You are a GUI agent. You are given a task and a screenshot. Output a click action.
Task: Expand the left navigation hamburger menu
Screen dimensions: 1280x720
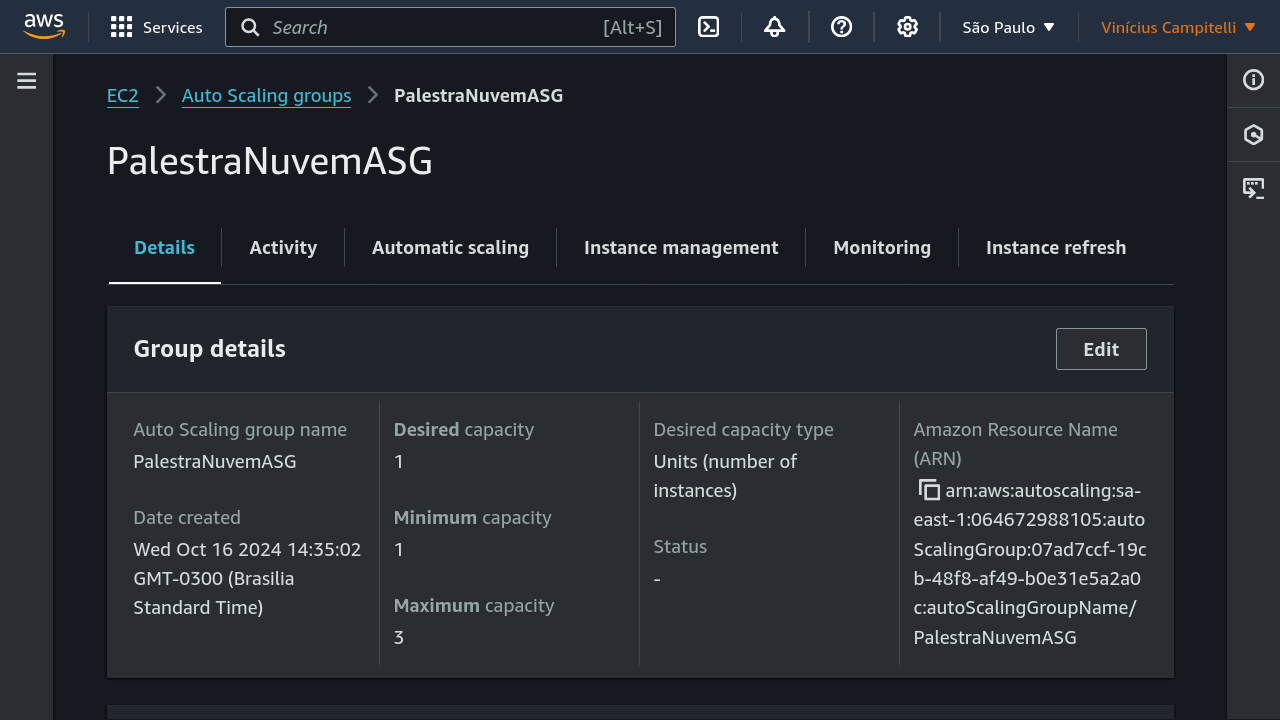(27, 81)
